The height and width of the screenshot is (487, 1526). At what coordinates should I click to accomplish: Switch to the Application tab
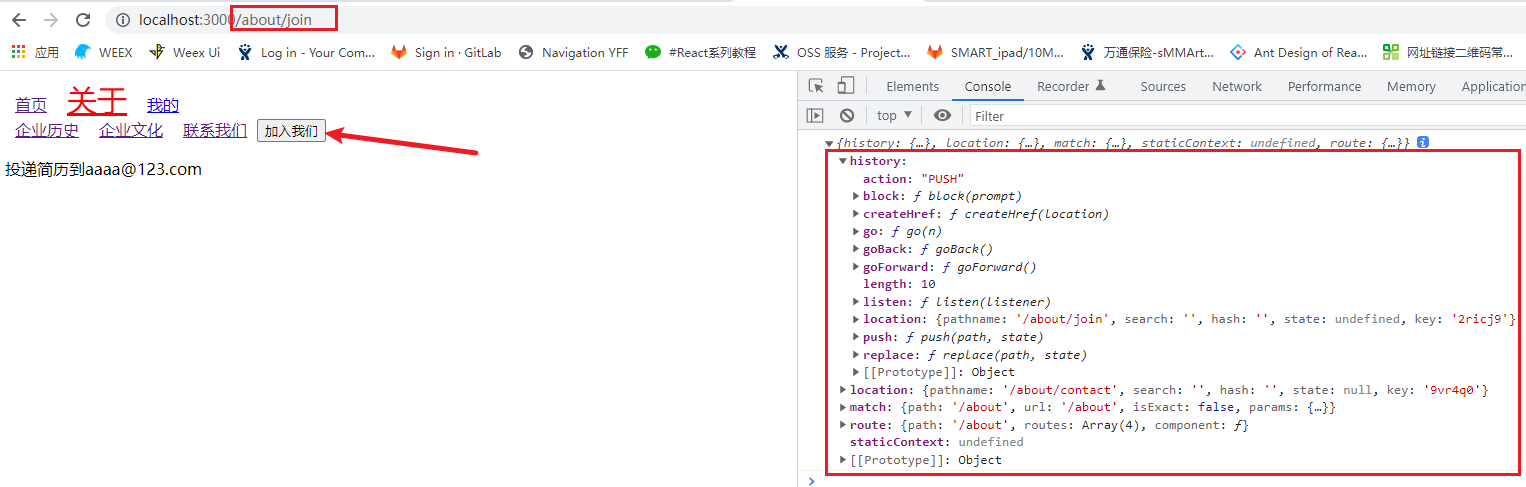click(1494, 87)
